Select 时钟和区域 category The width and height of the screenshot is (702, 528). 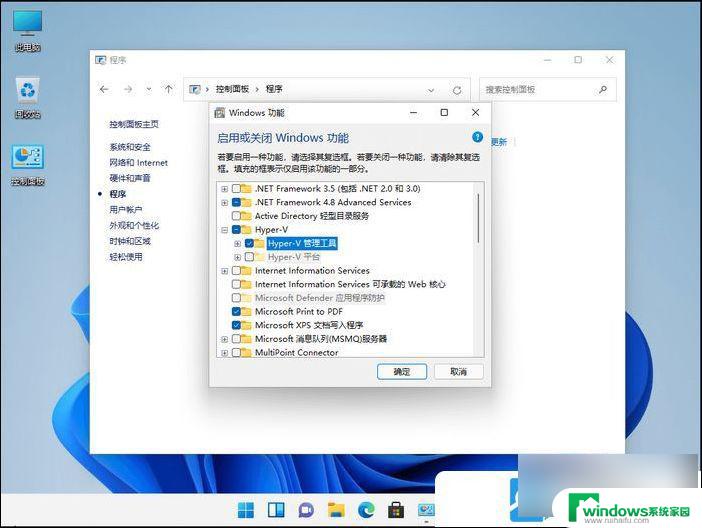[x=130, y=241]
